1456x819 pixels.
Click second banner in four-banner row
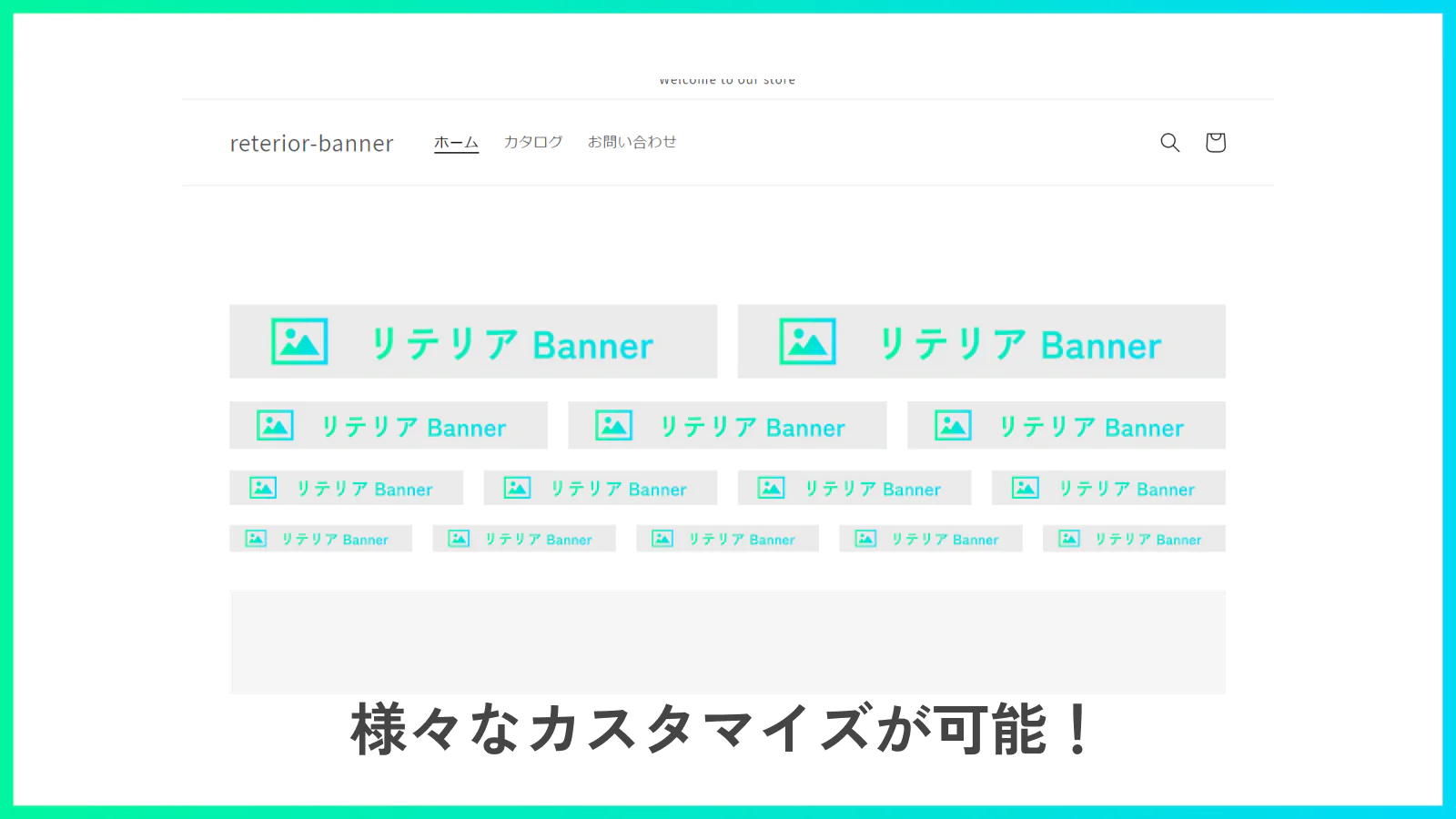tap(600, 488)
